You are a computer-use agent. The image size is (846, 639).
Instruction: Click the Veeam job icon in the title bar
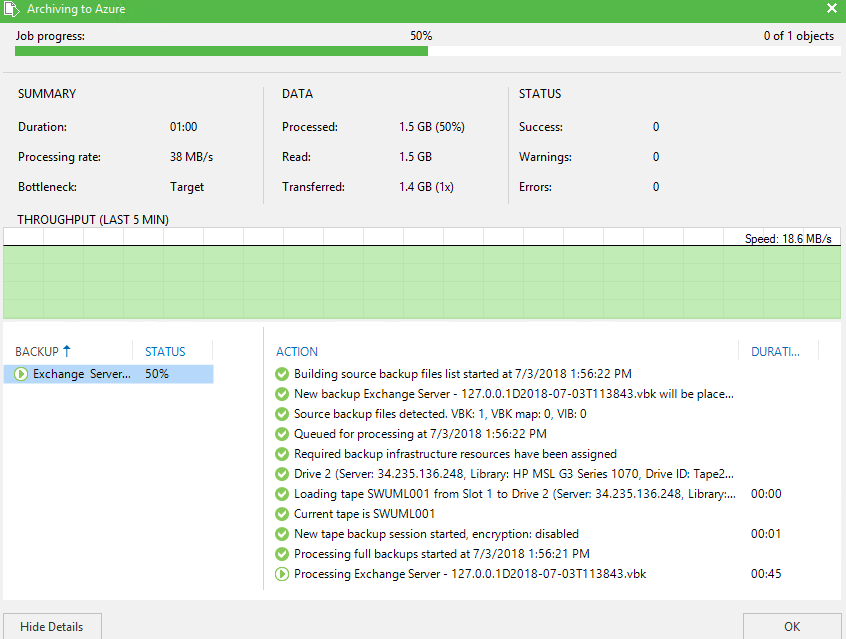[12, 9]
